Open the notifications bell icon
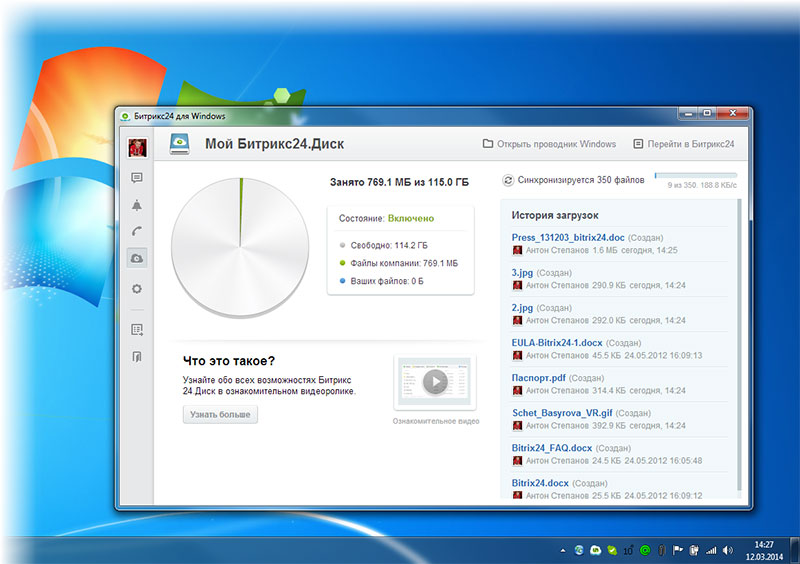 coord(137,205)
